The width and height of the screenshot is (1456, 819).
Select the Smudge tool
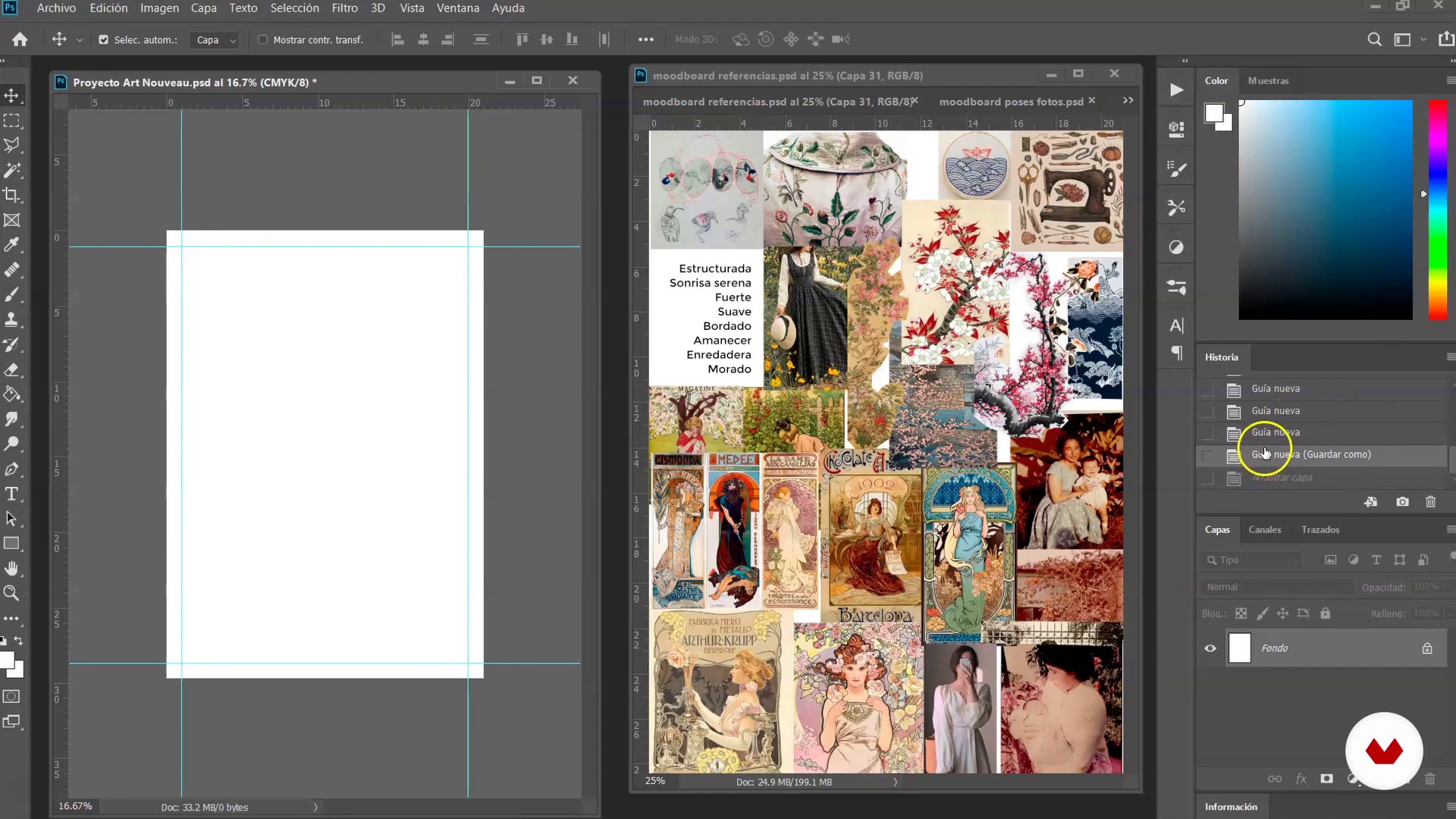[x=12, y=419]
